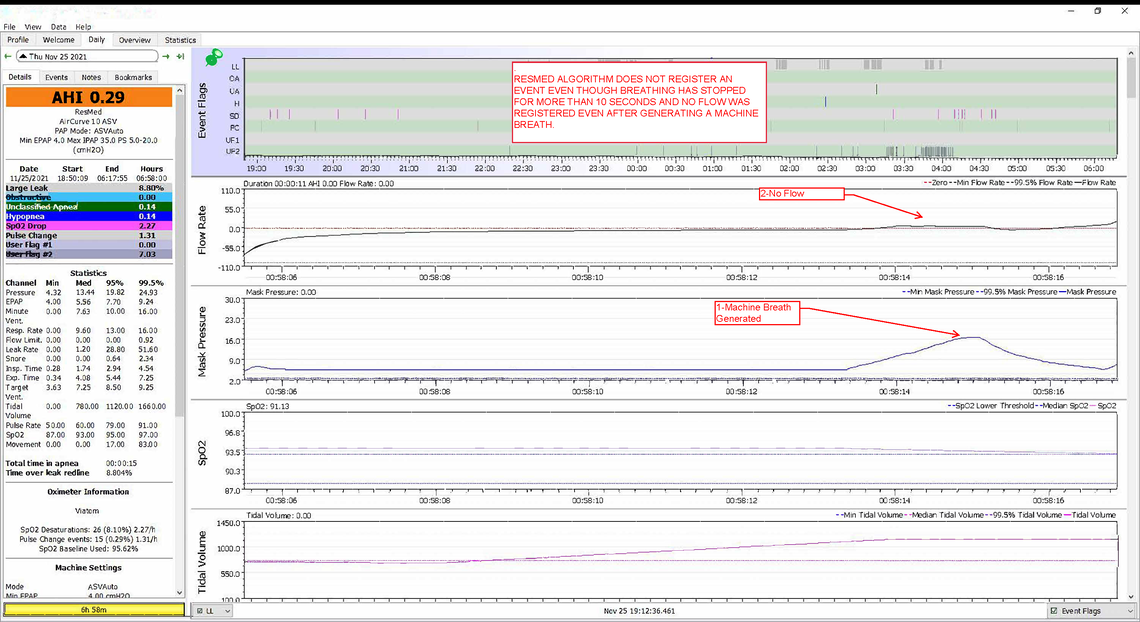
Task: Go to the previous day with the left arrow
Action: pos(8,56)
